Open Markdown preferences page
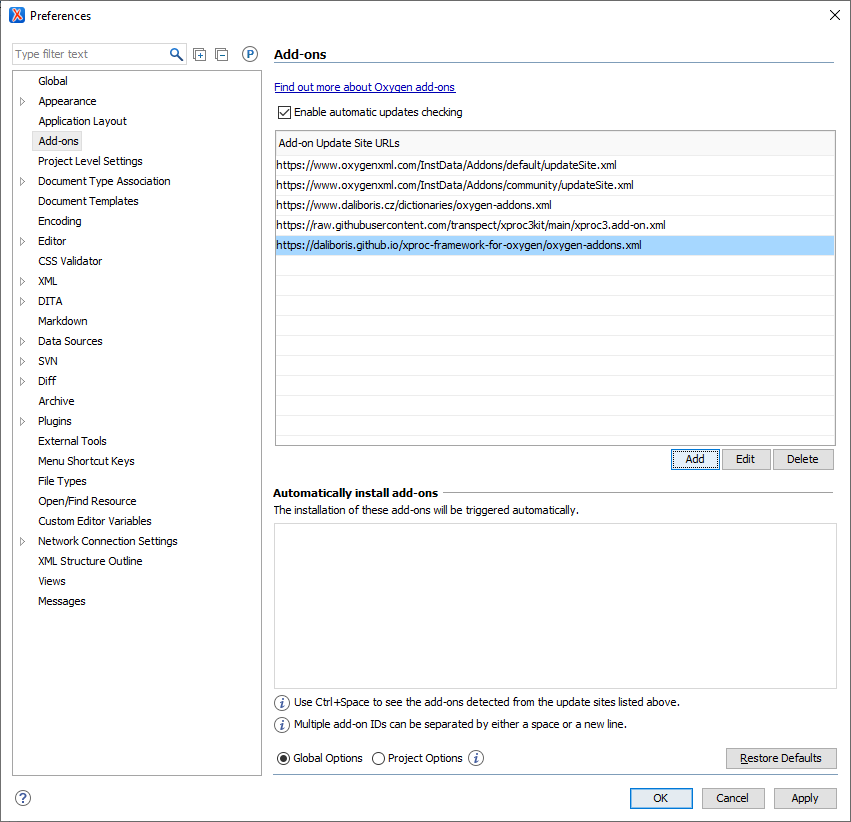Image resolution: width=851 pixels, height=822 pixels. (x=62, y=321)
